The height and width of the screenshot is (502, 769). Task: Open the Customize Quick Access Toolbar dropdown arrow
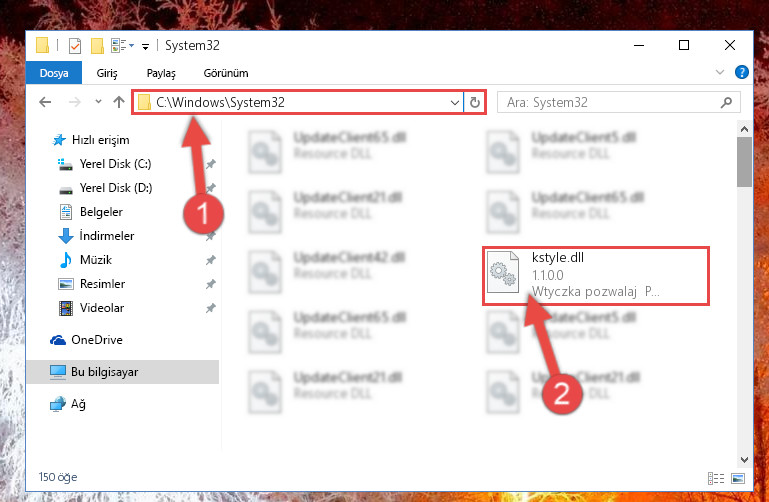coord(146,46)
